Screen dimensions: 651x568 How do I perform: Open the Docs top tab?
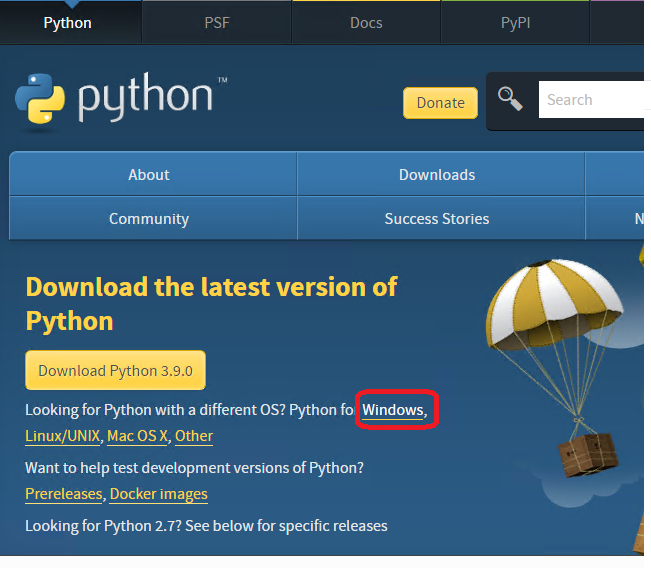pyautogui.click(x=366, y=23)
